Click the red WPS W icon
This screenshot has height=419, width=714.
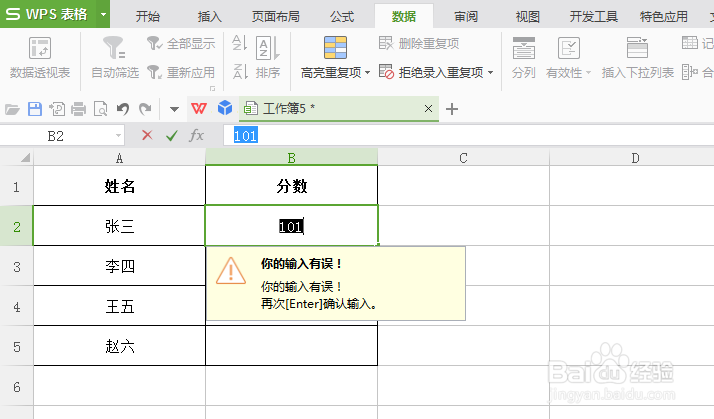coord(199,109)
